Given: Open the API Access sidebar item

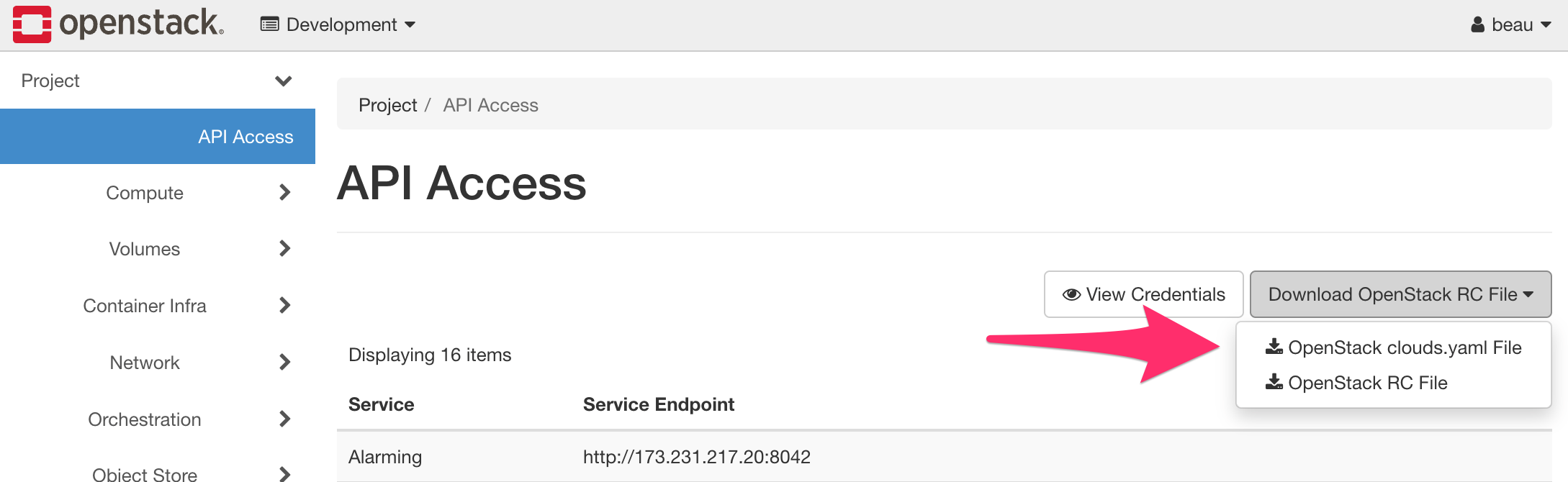Looking at the screenshot, I should tap(158, 137).
